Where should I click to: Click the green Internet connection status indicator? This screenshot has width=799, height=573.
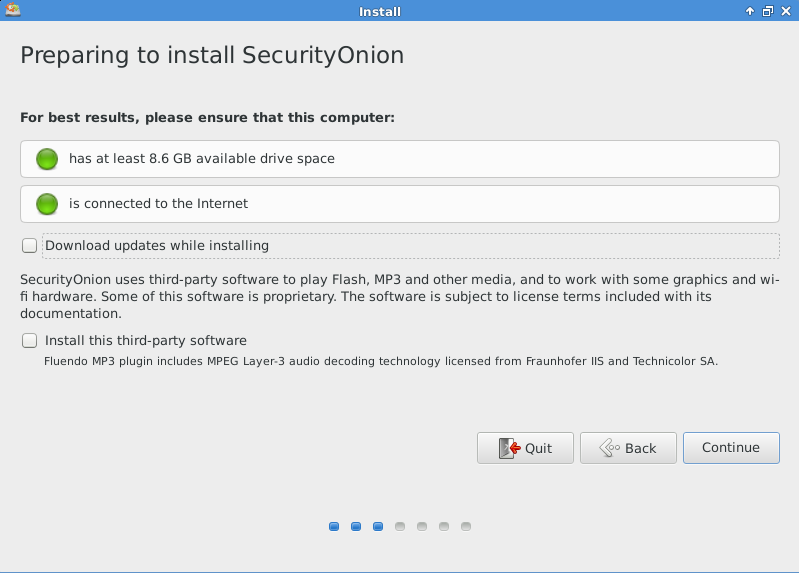(47, 204)
